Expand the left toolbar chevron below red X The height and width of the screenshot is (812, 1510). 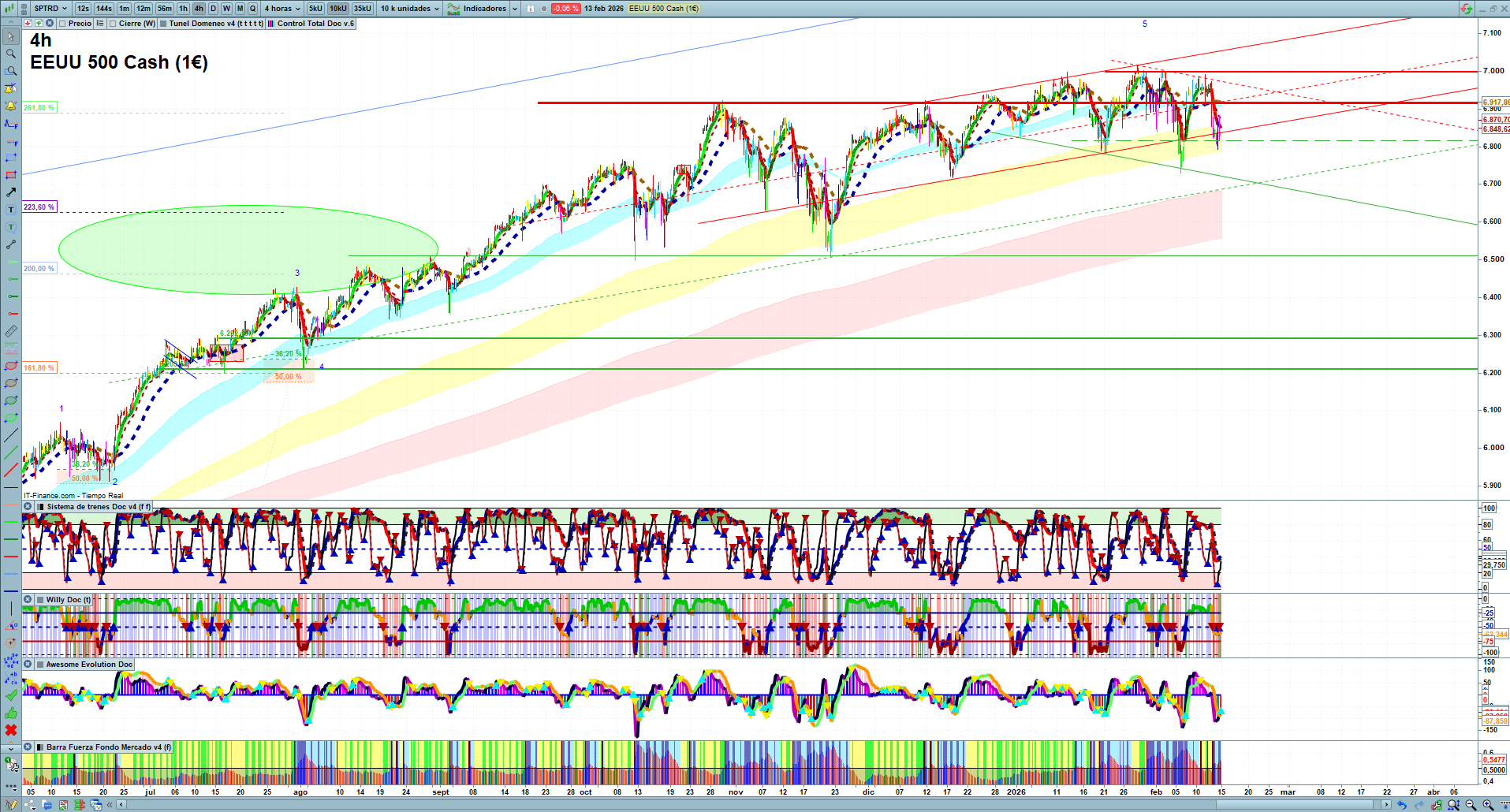[11, 747]
